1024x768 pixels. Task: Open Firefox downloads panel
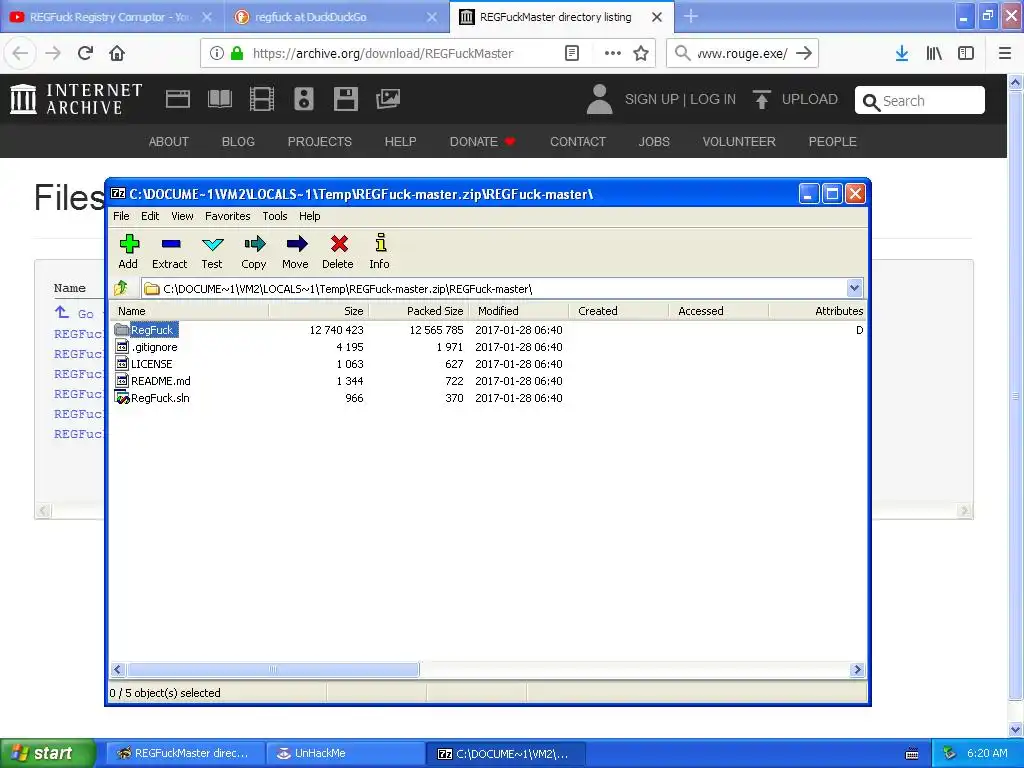[x=902, y=53]
